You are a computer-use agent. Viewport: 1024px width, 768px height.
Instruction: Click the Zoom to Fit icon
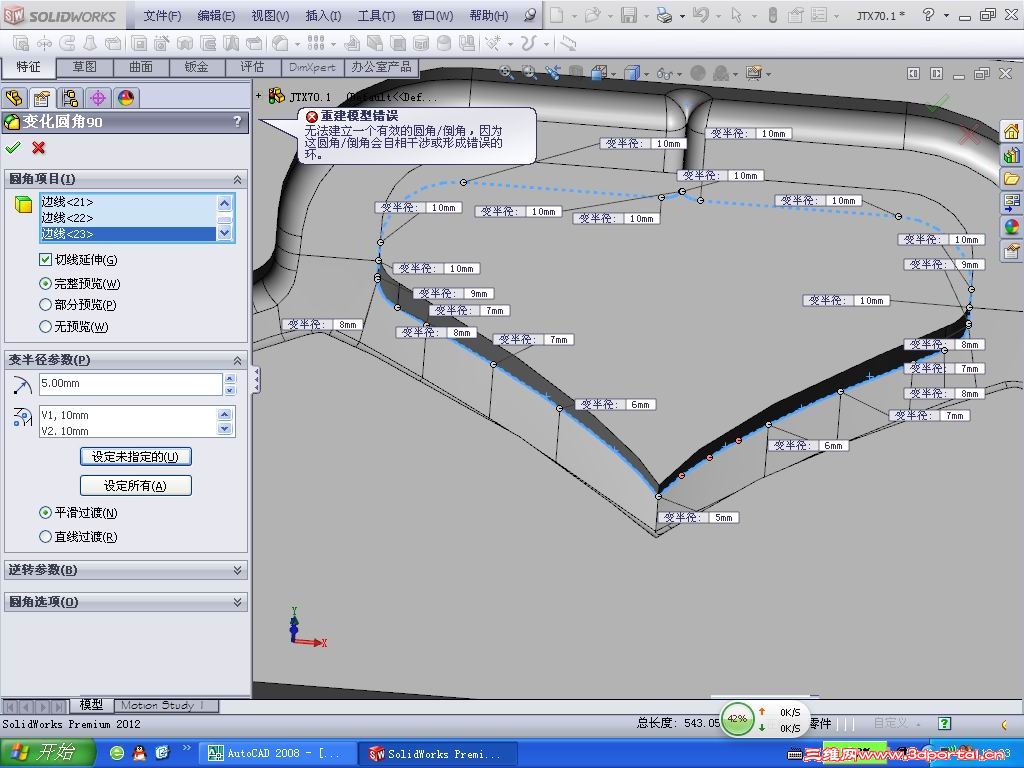coord(506,72)
